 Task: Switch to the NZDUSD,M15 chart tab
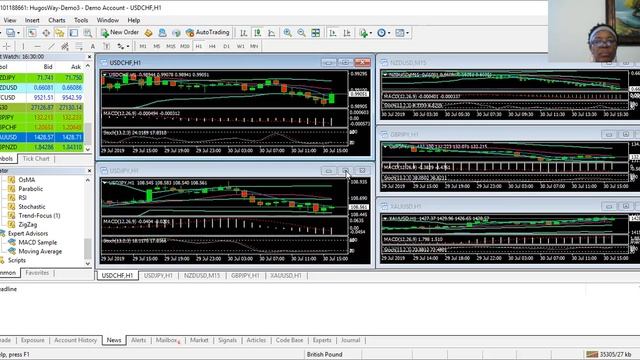pyautogui.click(x=202, y=276)
